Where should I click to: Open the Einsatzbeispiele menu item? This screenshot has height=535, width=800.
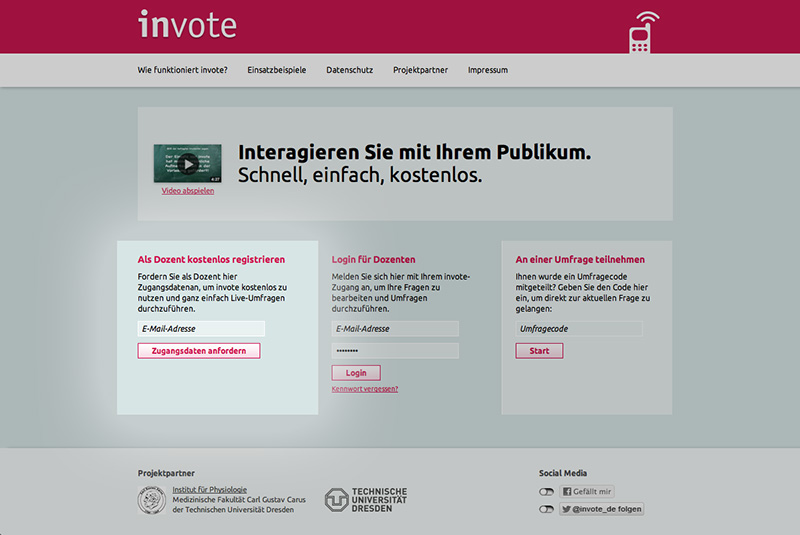click(x=277, y=70)
